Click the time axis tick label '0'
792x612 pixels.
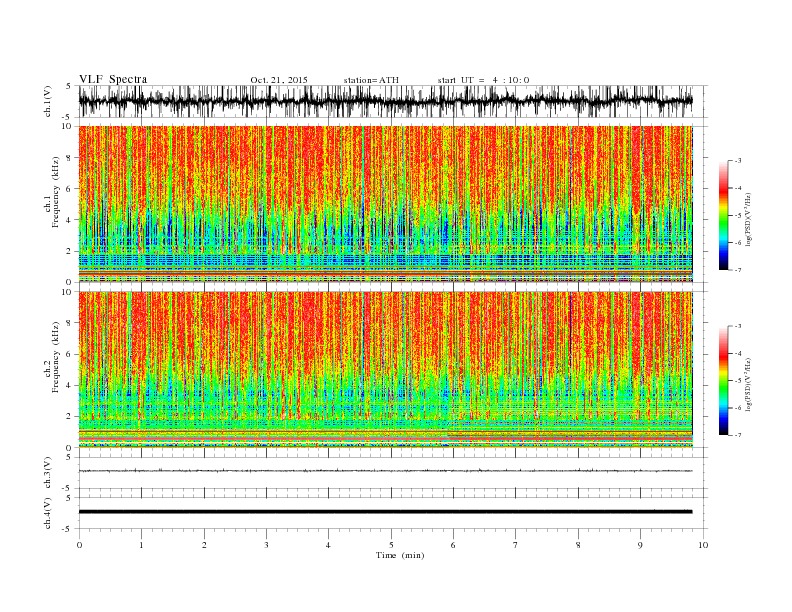tap(79, 545)
